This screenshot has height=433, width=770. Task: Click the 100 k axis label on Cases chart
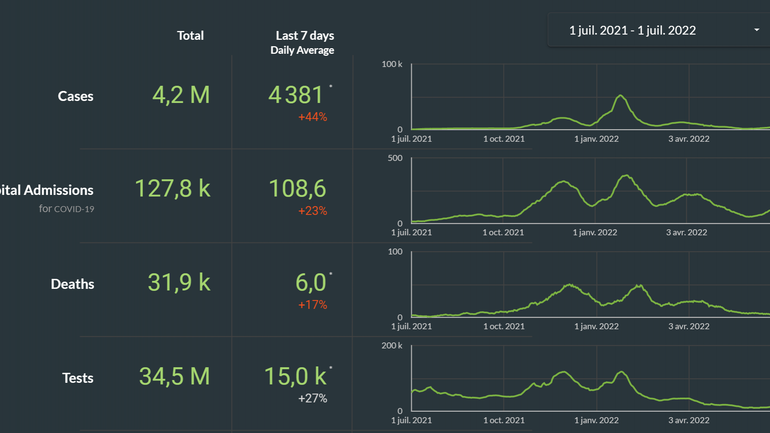click(x=392, y=64)
